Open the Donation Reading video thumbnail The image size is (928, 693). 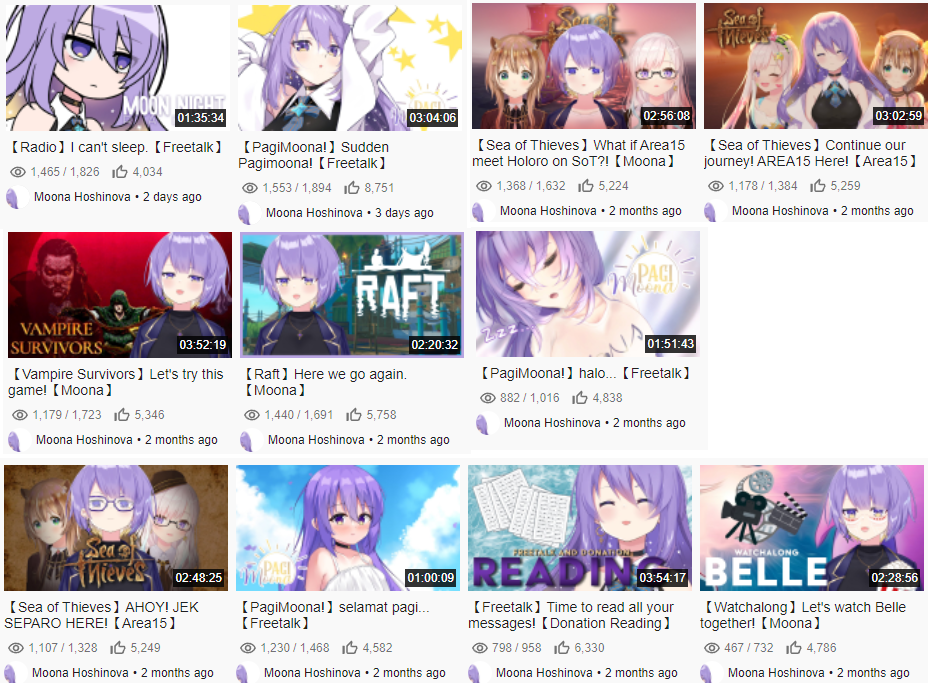[x=579, y=528]
